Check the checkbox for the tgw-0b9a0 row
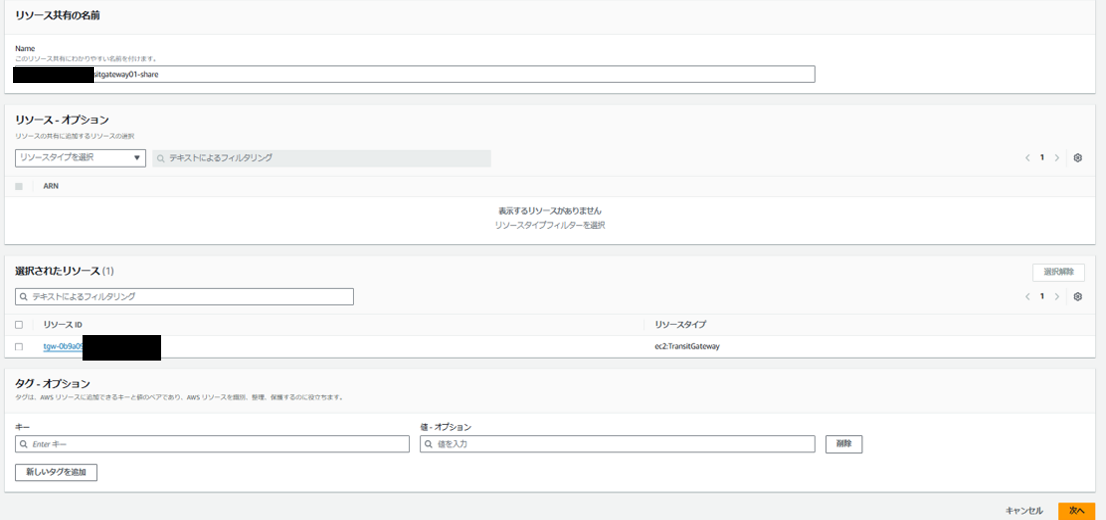The width and height of the screenshot is (1106, 520). click(x=19, y=347)
